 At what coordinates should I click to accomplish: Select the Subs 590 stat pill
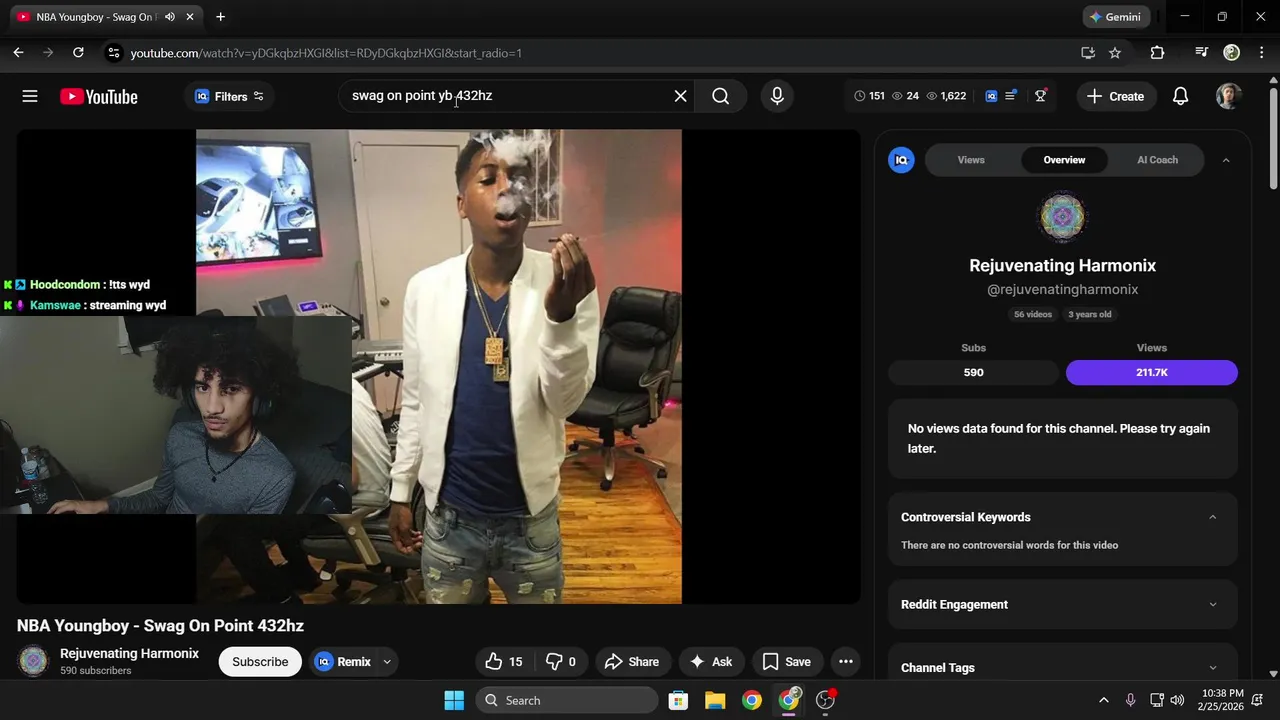[x=973, y=372]
